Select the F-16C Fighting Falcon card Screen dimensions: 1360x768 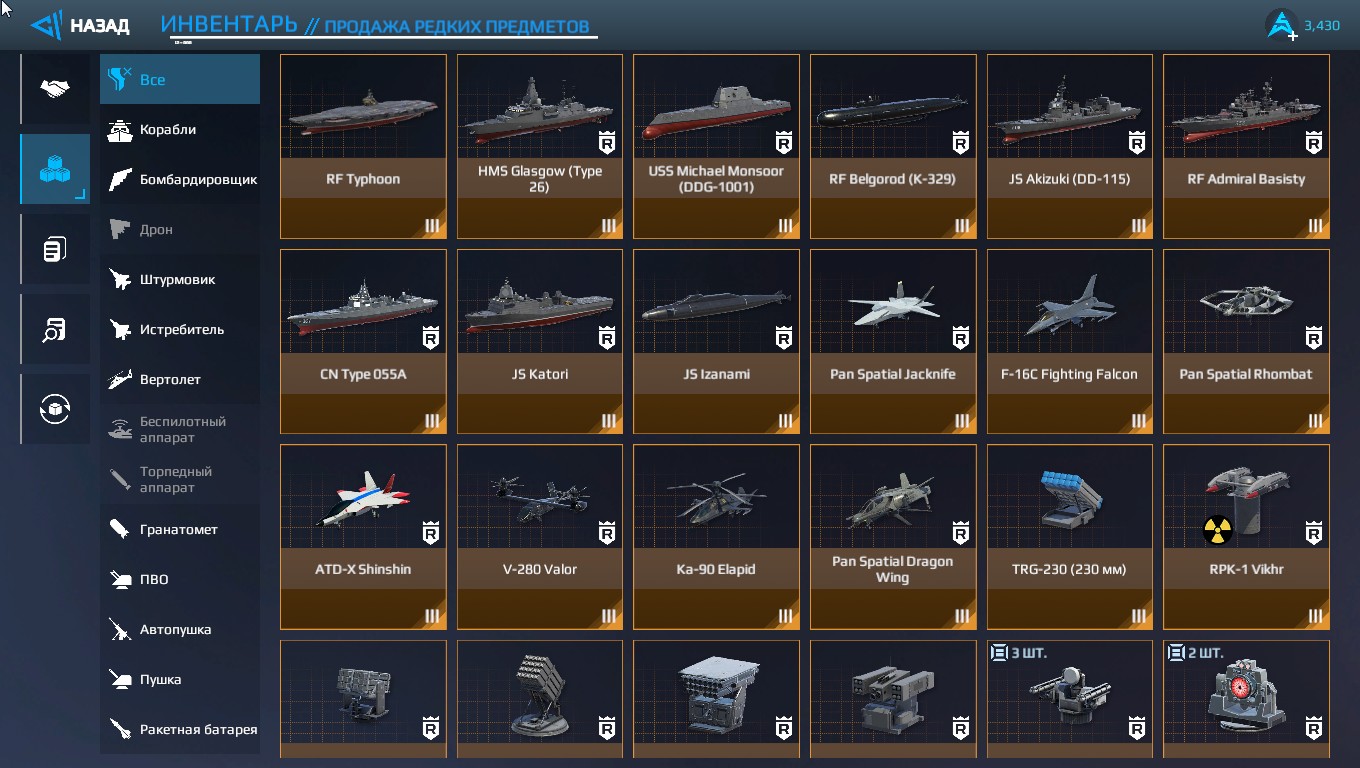[x=1070, y=341]
